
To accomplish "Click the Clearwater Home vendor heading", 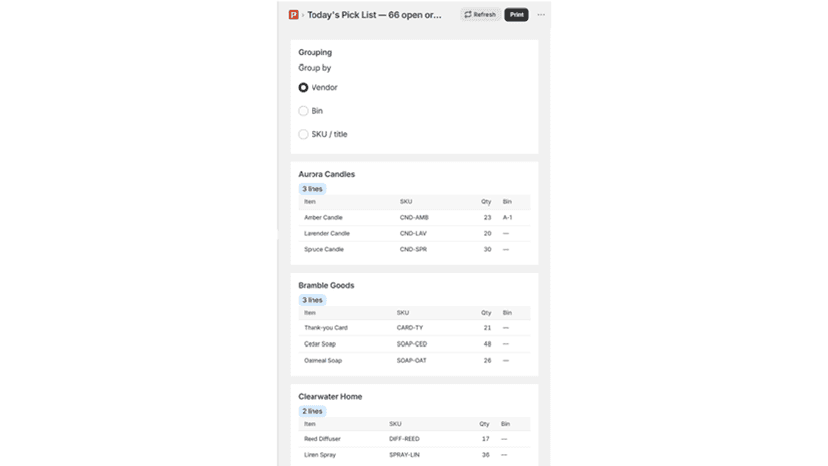I will click(330, 397).
